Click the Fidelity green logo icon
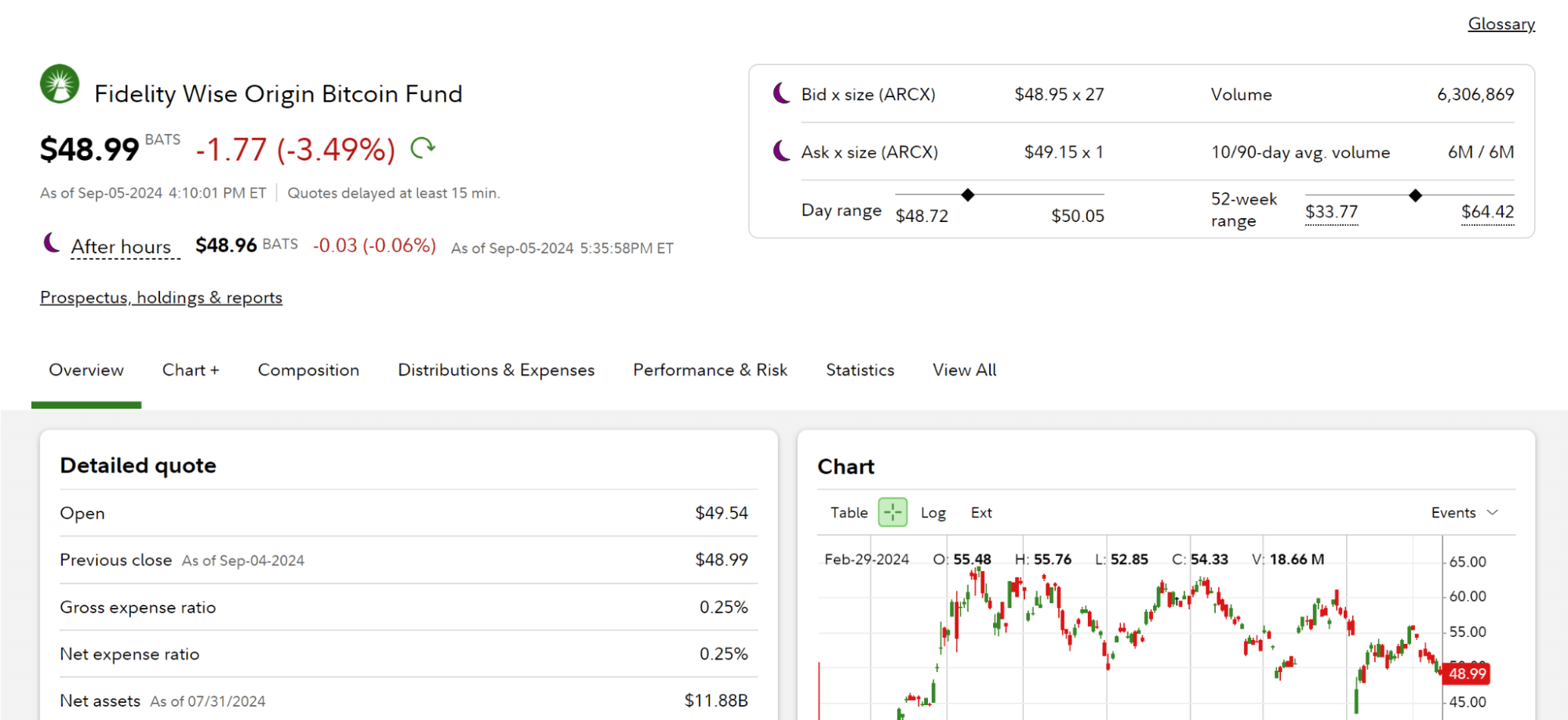 [60, 84]
